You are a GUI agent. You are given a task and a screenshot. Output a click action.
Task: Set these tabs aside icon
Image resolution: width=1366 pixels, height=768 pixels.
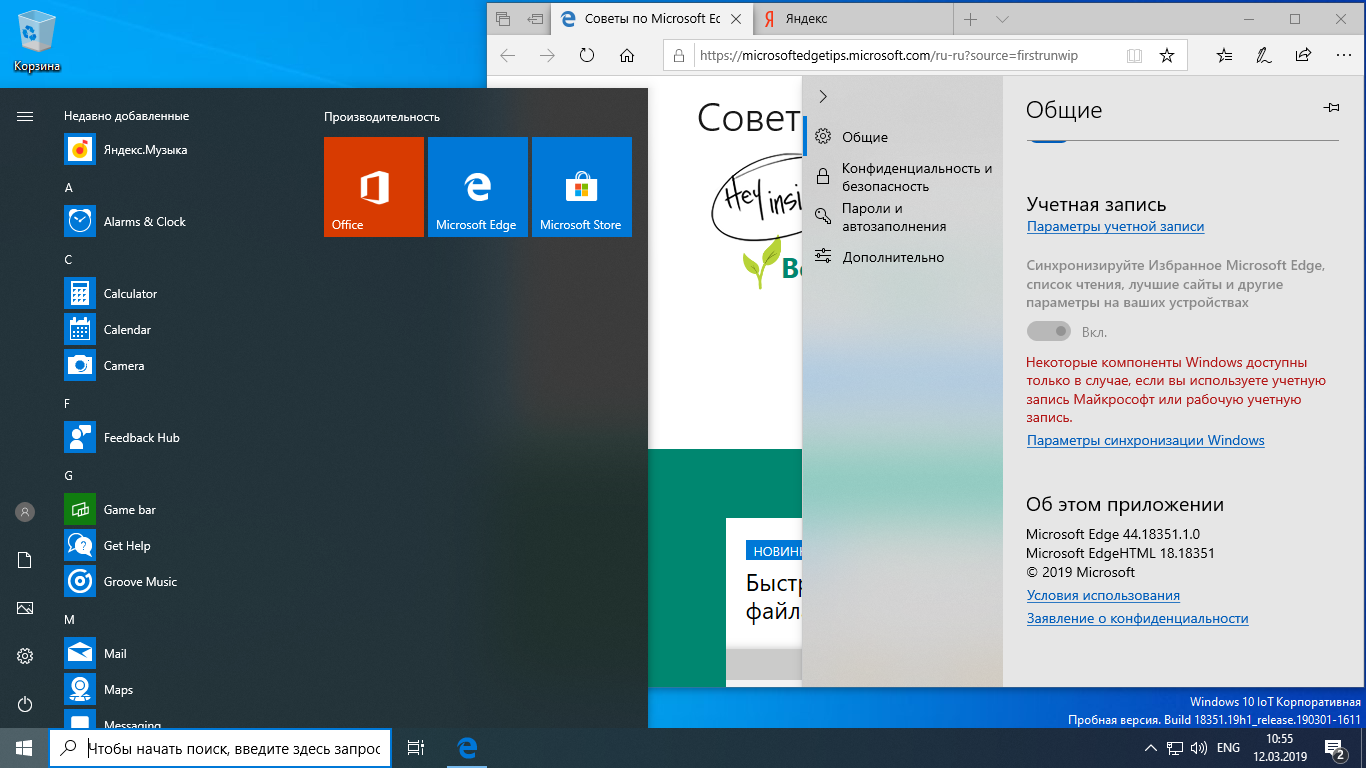click(536, 19)
